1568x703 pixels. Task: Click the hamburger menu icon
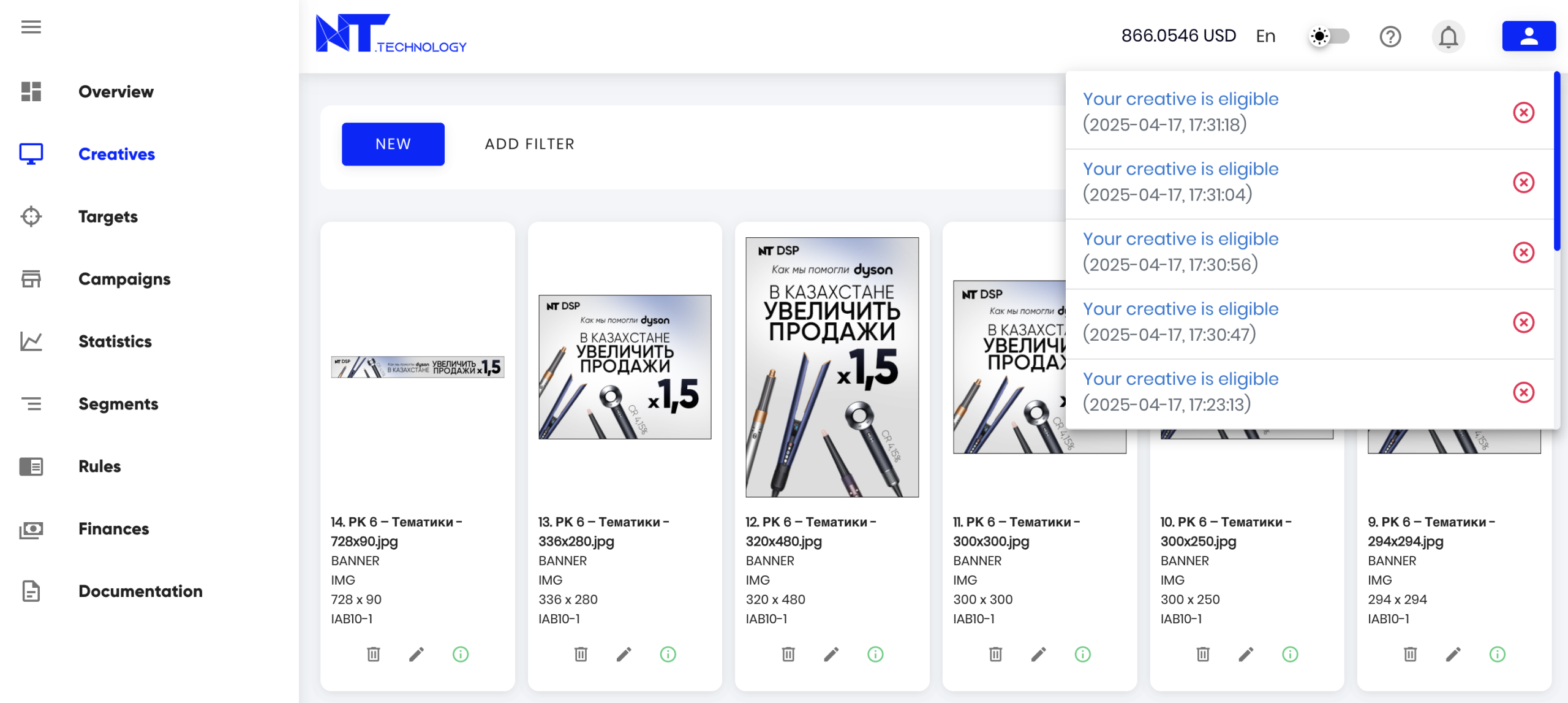coord(31,27)
